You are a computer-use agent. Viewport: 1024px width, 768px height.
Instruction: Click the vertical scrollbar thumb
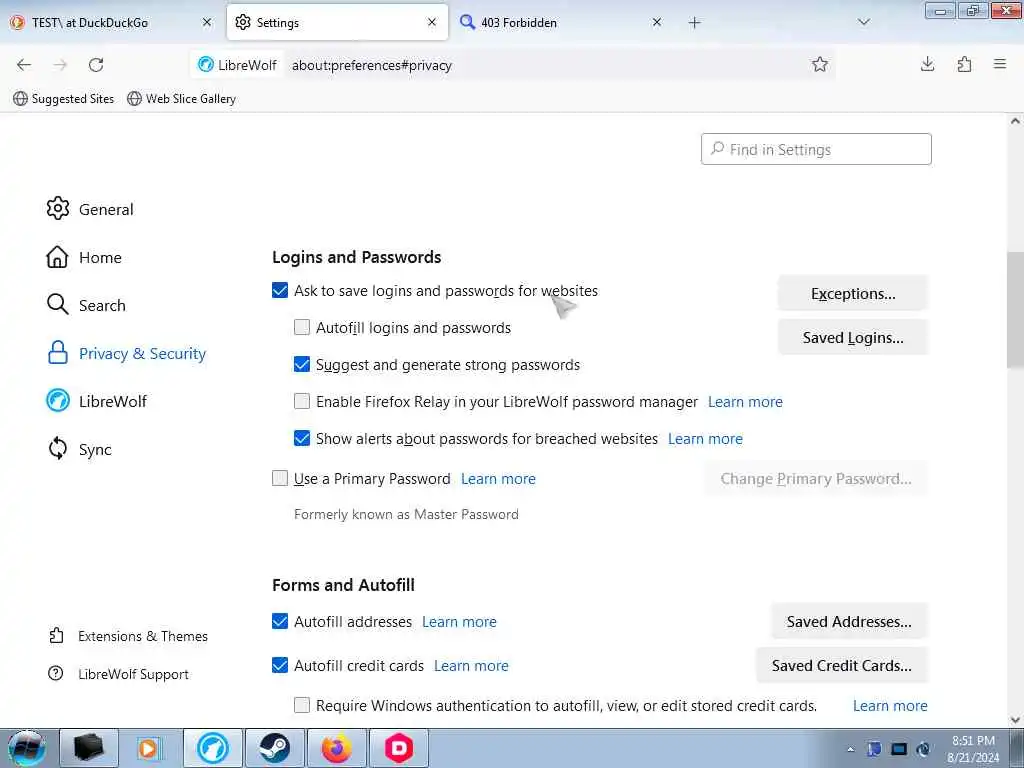[1015, 310]
